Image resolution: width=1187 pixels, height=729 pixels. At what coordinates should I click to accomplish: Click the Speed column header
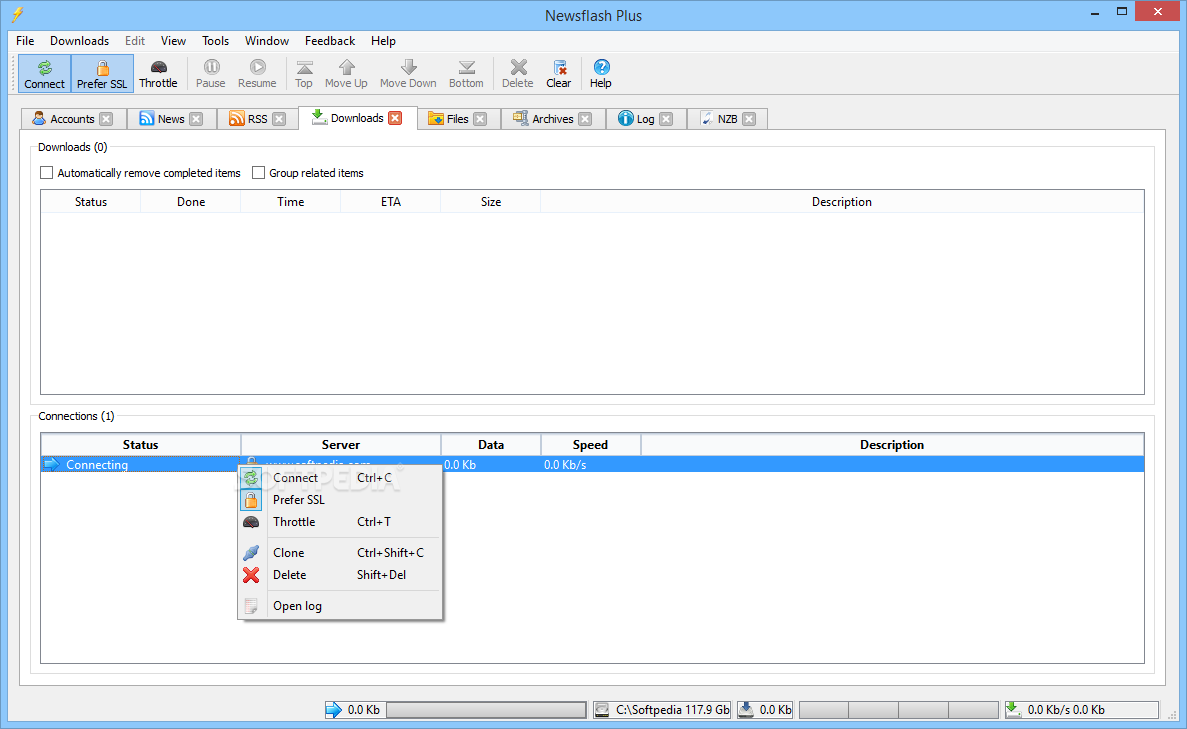click(x=590, y=445)
